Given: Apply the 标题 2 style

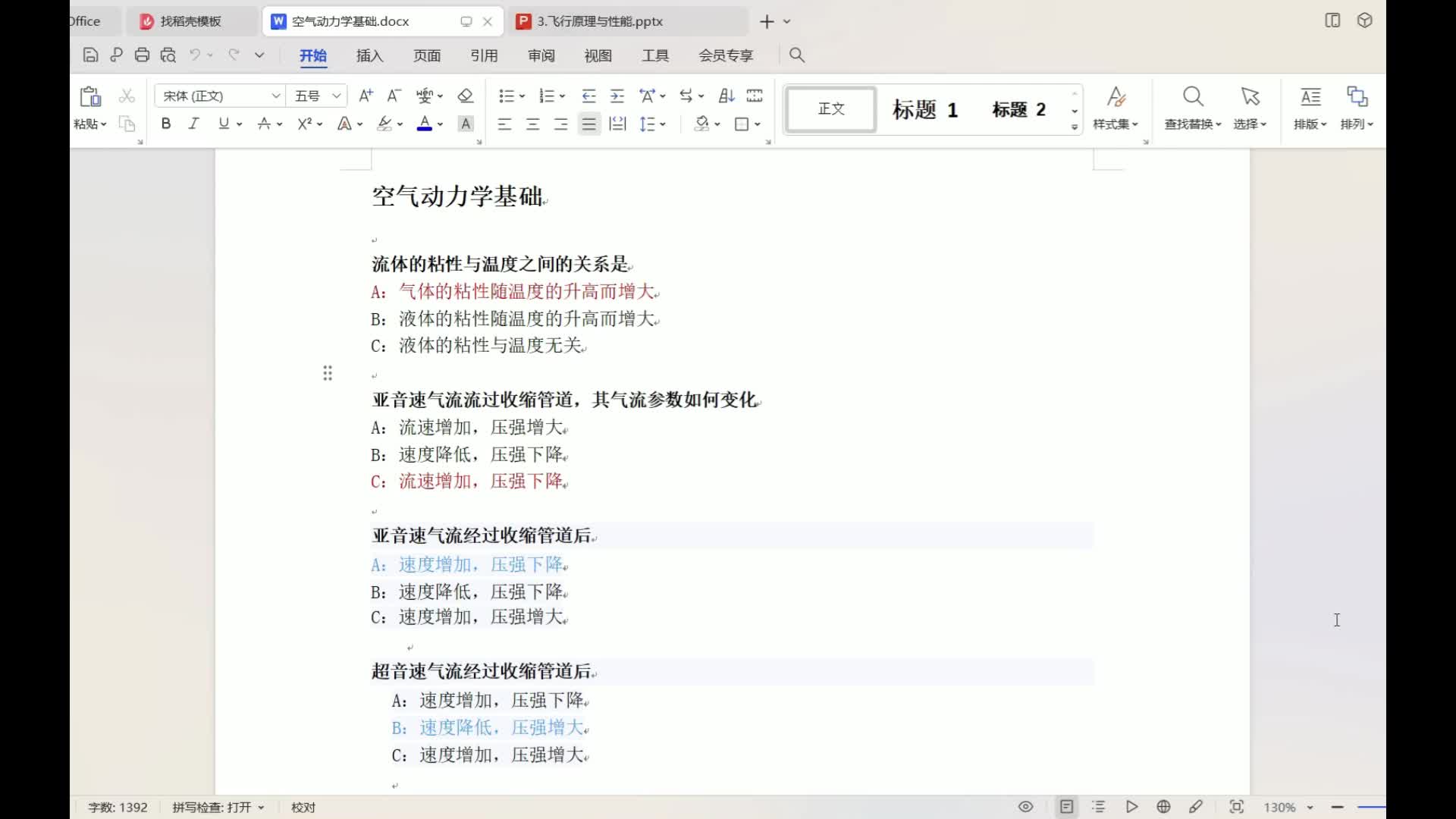Looking at the screenshot, I should [1019, 110].
